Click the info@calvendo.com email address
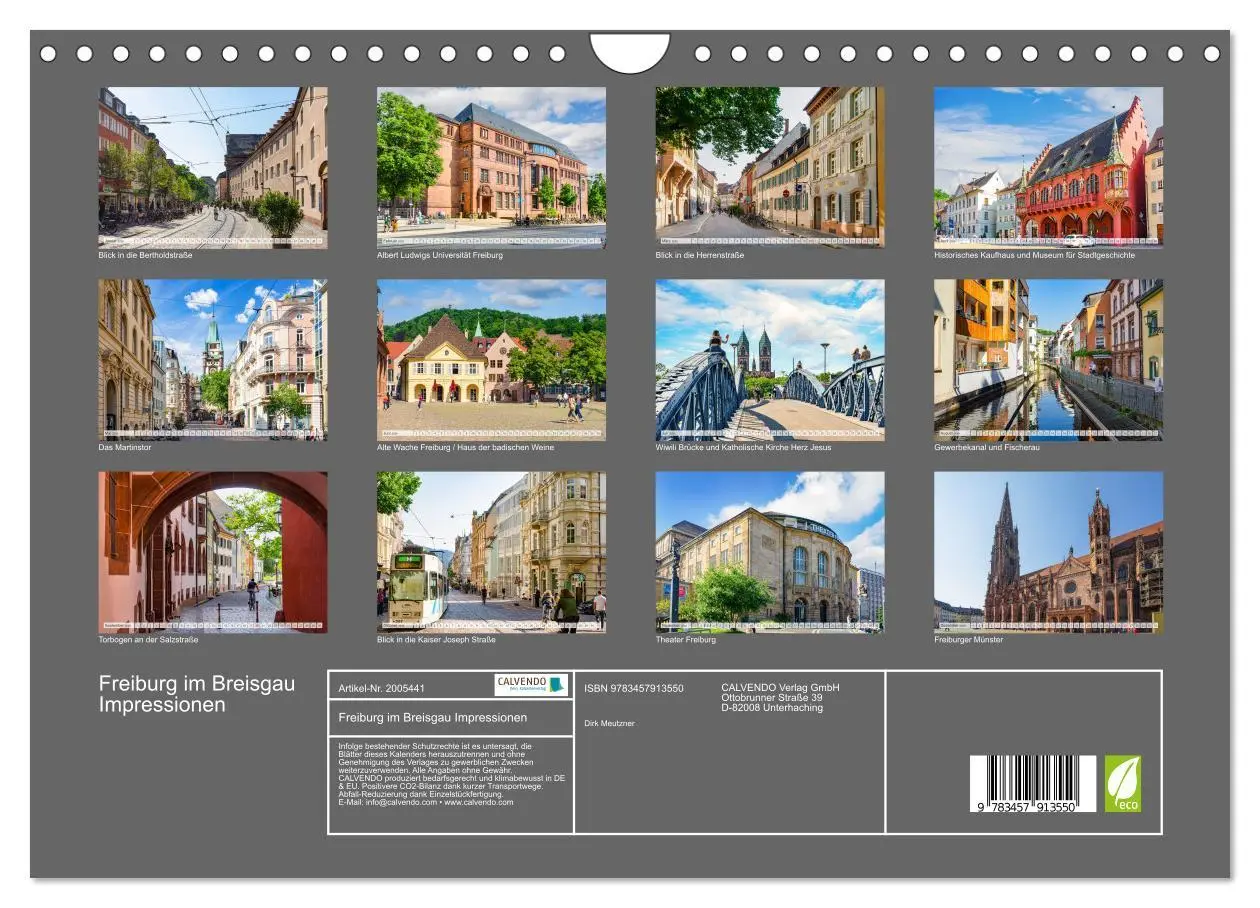The height and width of the screenshot is (908, 1260). click(398, 803)
